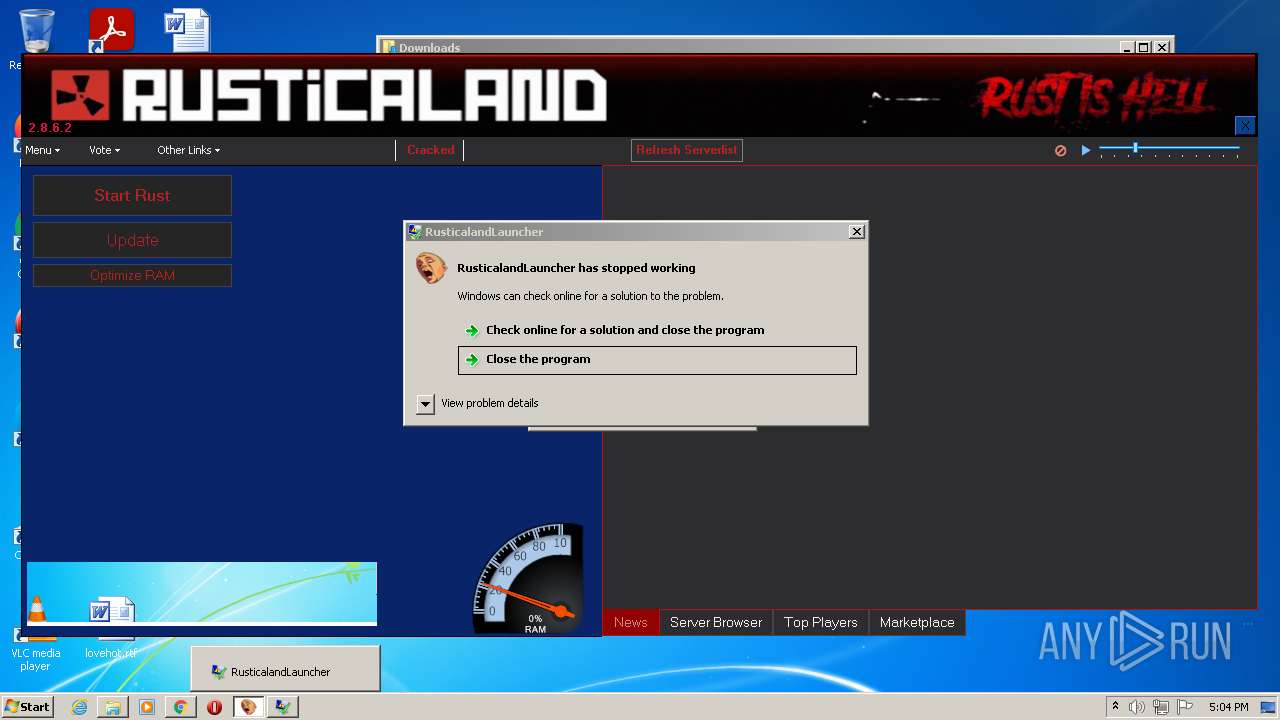Adjust the launcher music volume slider
Screen dimensions: 1280x720
click(1169, 149)
